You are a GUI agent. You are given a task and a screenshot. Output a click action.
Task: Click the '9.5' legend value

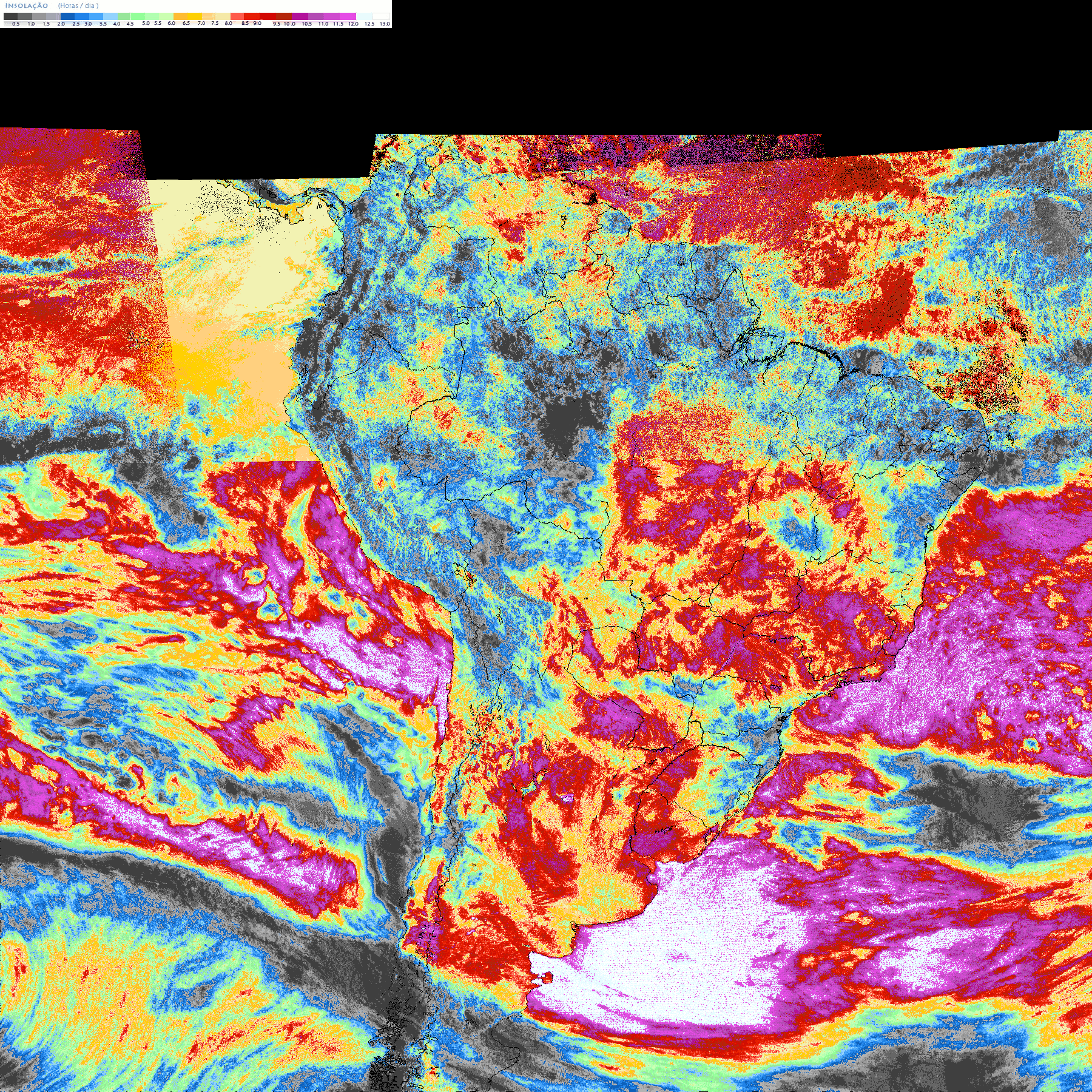click(277, 24)
